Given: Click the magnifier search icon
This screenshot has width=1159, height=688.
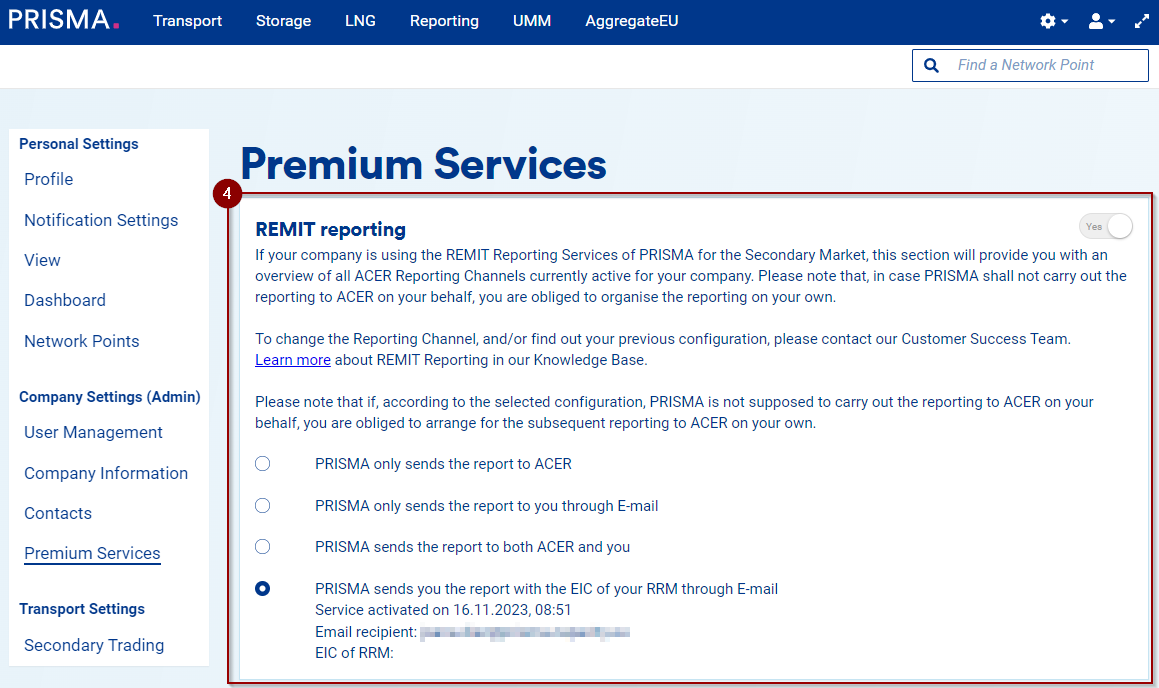Looking at the screenshot, I should (932, 65).
